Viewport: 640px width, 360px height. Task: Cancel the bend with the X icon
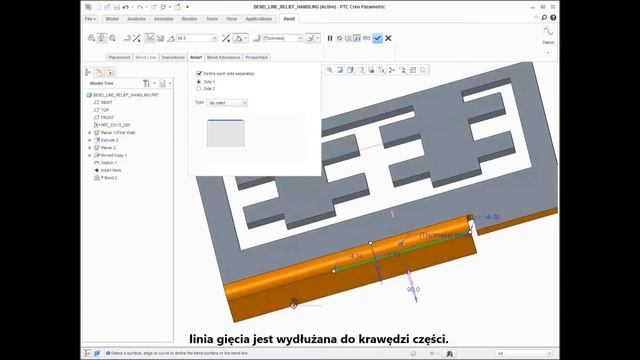coord(388,38)
